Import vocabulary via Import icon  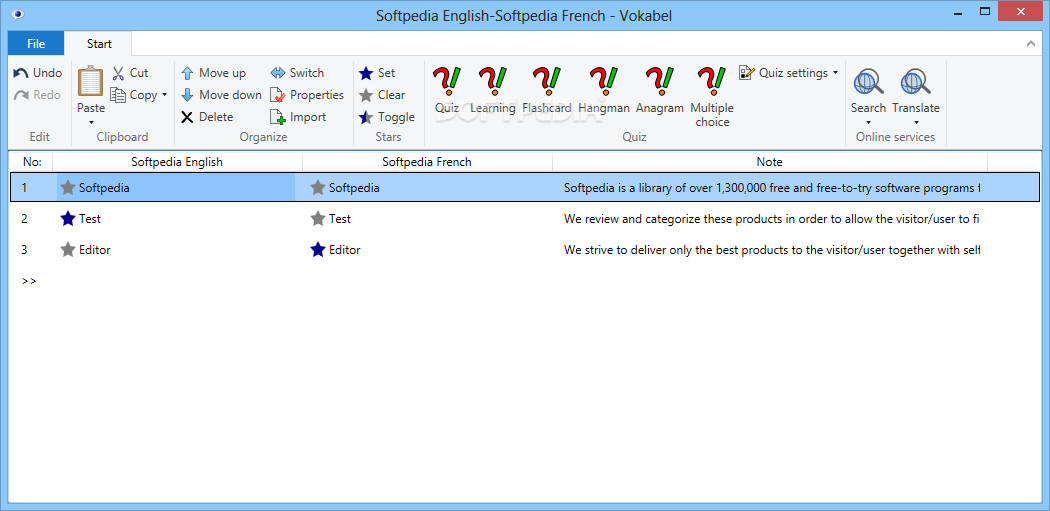(x=278, y=117)
